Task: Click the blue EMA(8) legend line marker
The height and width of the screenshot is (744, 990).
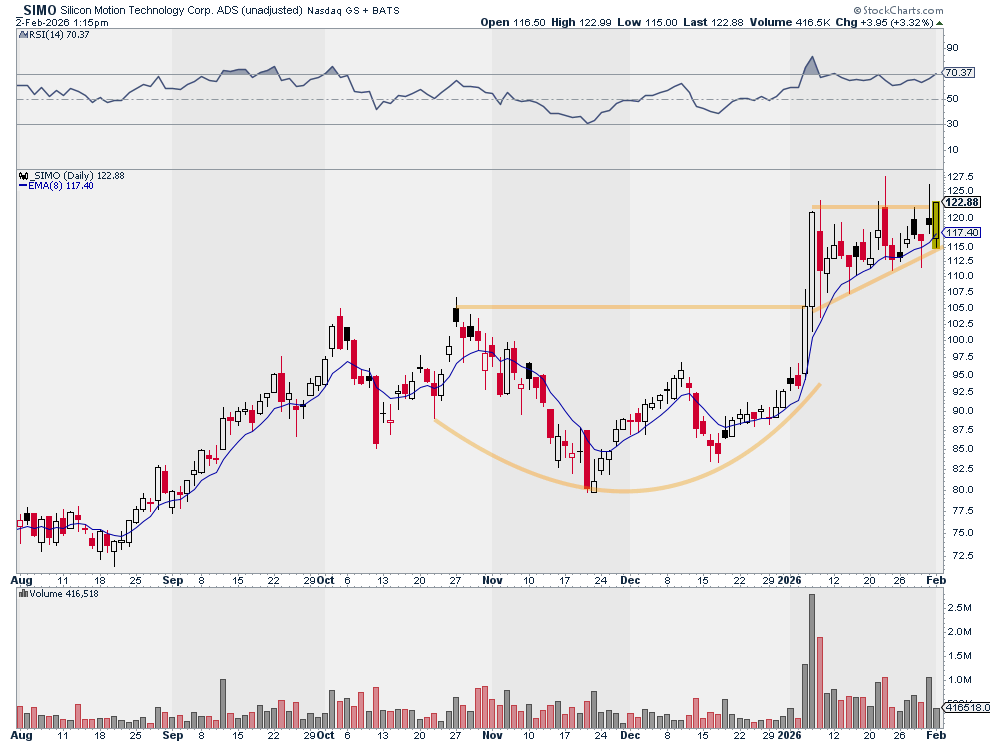Action: 23,186
